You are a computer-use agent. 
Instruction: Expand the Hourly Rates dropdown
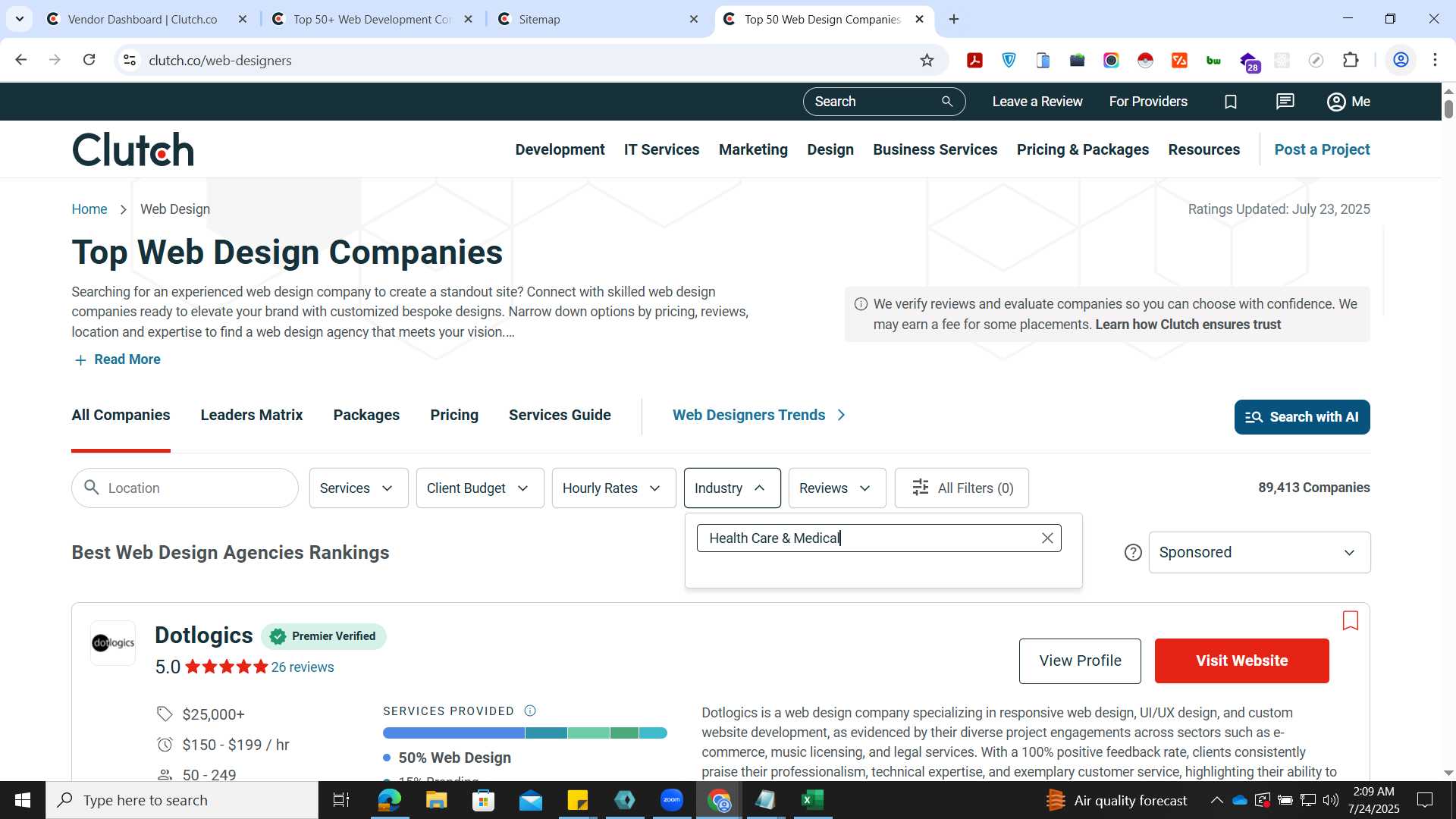click(x=613, y=488)
